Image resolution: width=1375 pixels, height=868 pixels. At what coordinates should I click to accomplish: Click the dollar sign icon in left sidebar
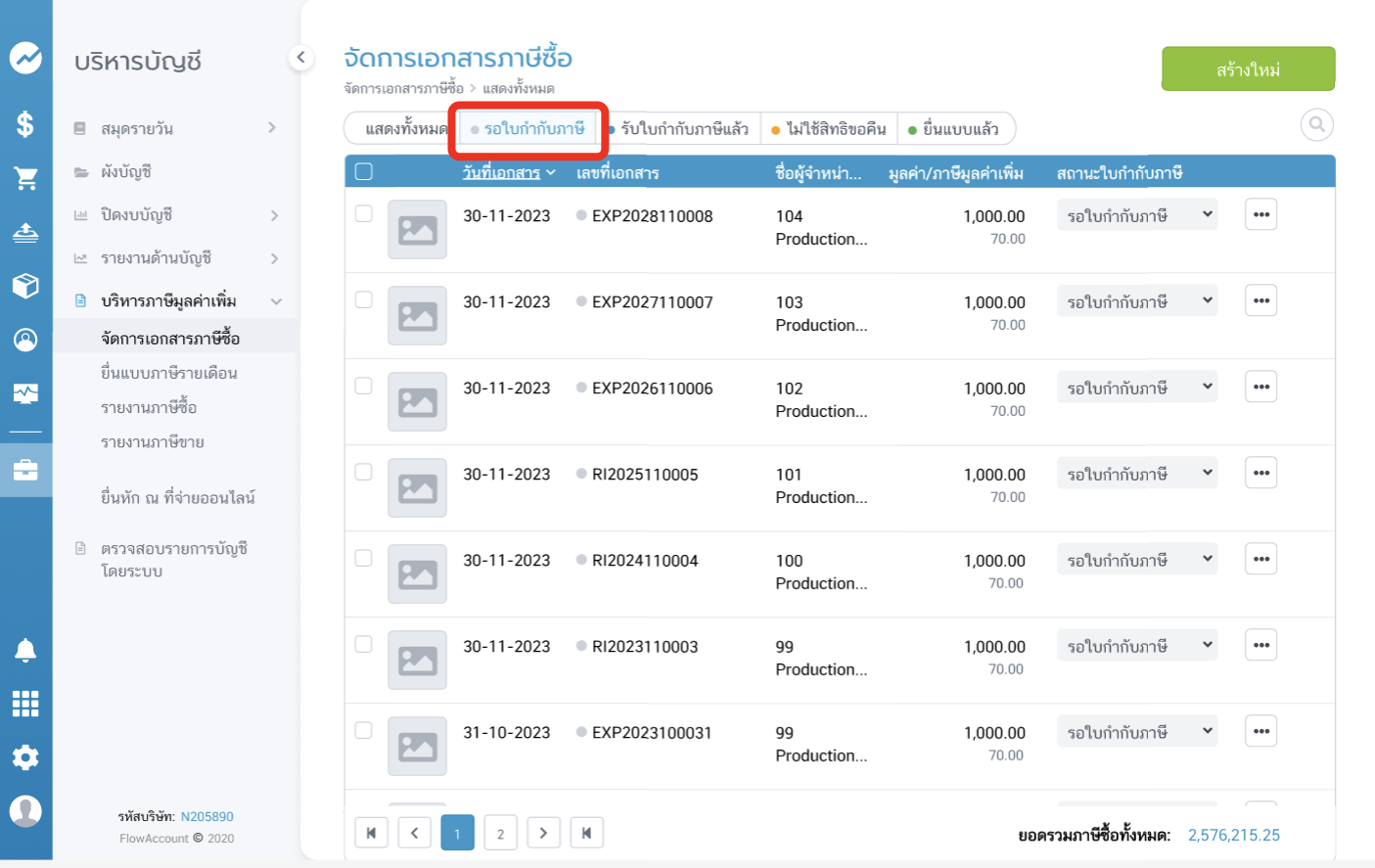pos(25,124)
